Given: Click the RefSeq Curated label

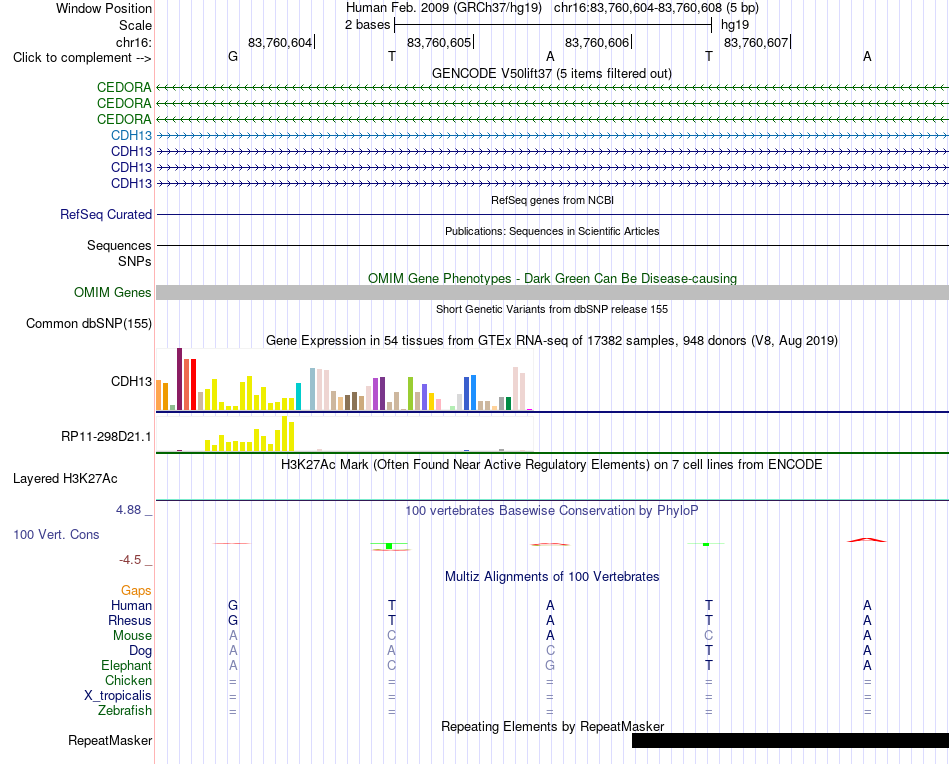Looking at the screenshot, I should coord(106,214).
